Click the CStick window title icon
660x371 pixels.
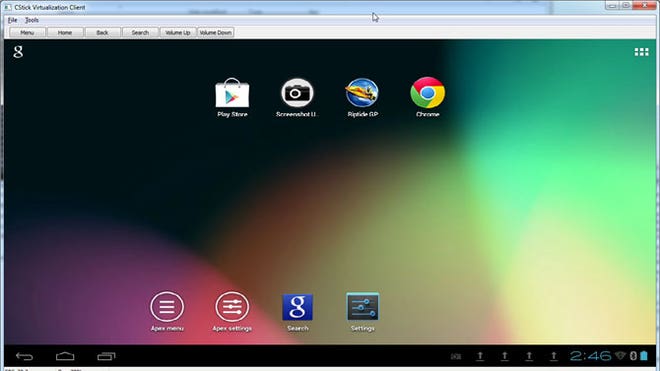coord(8,7)
